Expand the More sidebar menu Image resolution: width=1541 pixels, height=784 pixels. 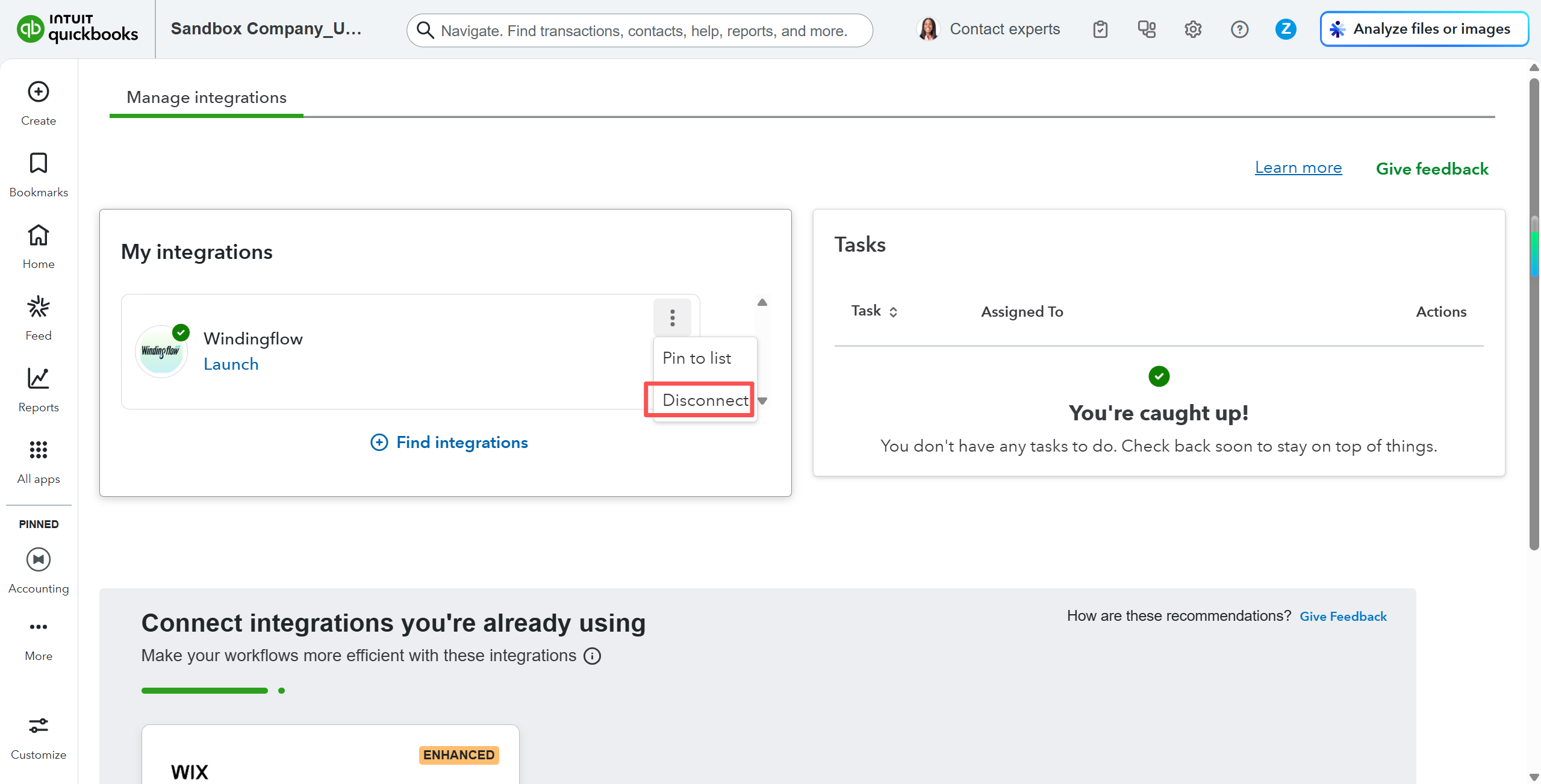coord(39,627)
